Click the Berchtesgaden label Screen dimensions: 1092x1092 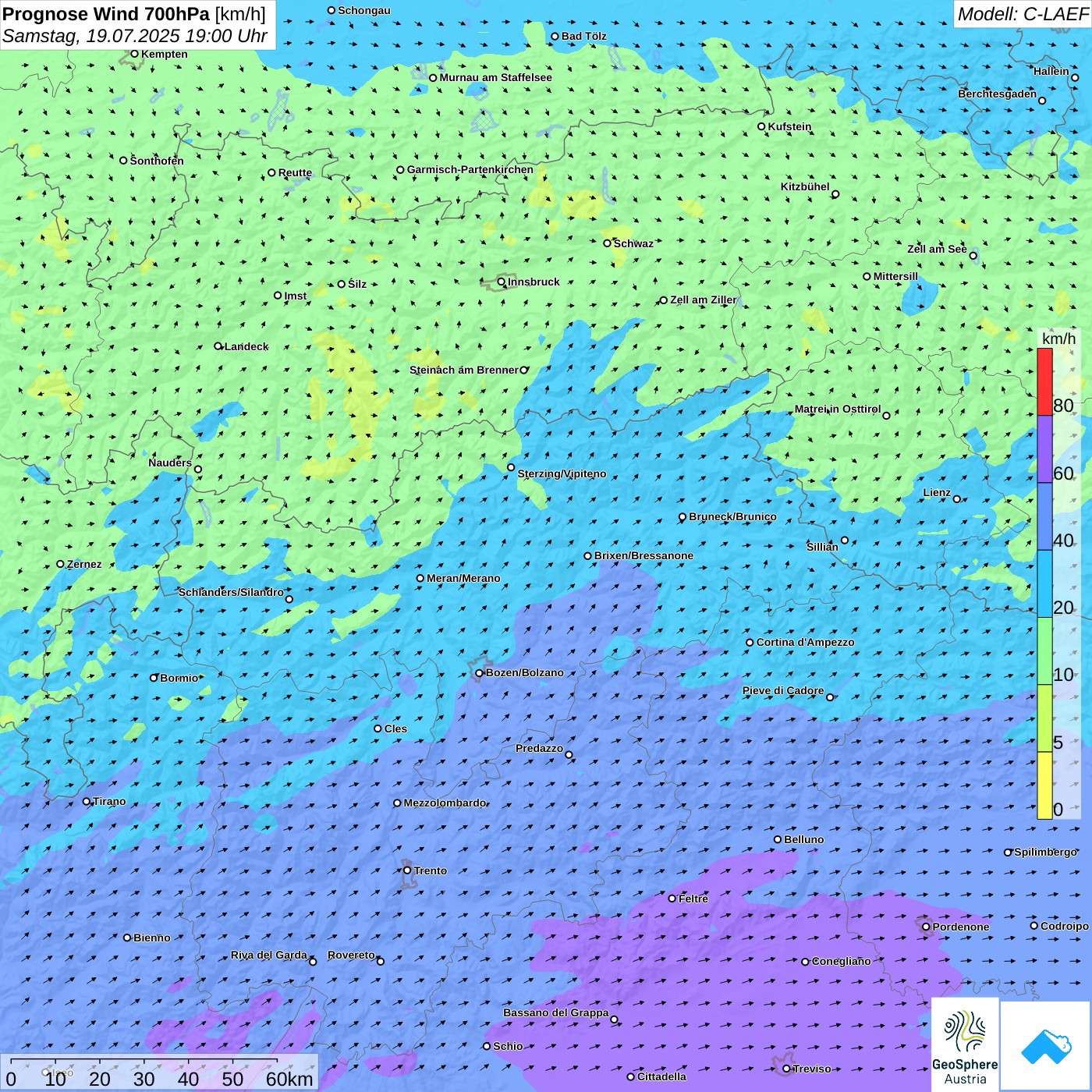[998, 94]
